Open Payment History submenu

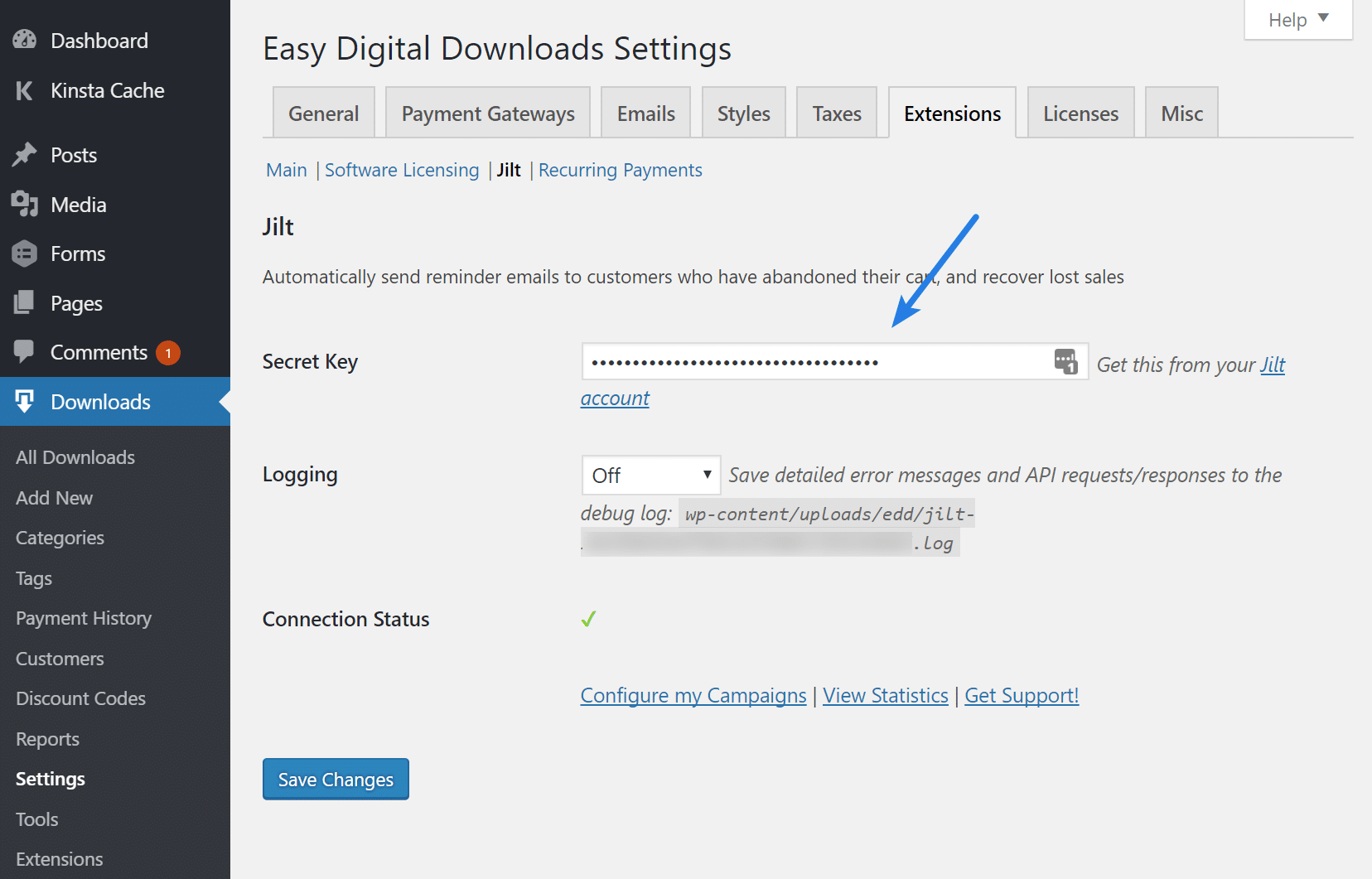click(x=84, y=618)
